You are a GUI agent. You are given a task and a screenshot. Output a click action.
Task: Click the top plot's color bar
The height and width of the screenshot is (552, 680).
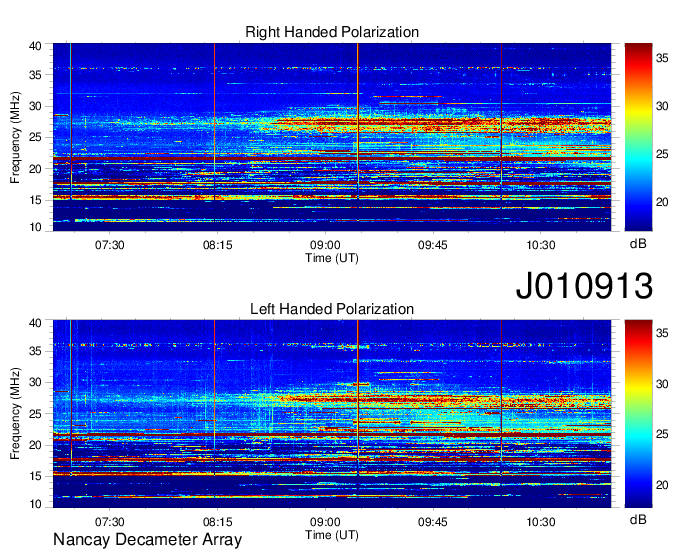[x=638, y=137]
